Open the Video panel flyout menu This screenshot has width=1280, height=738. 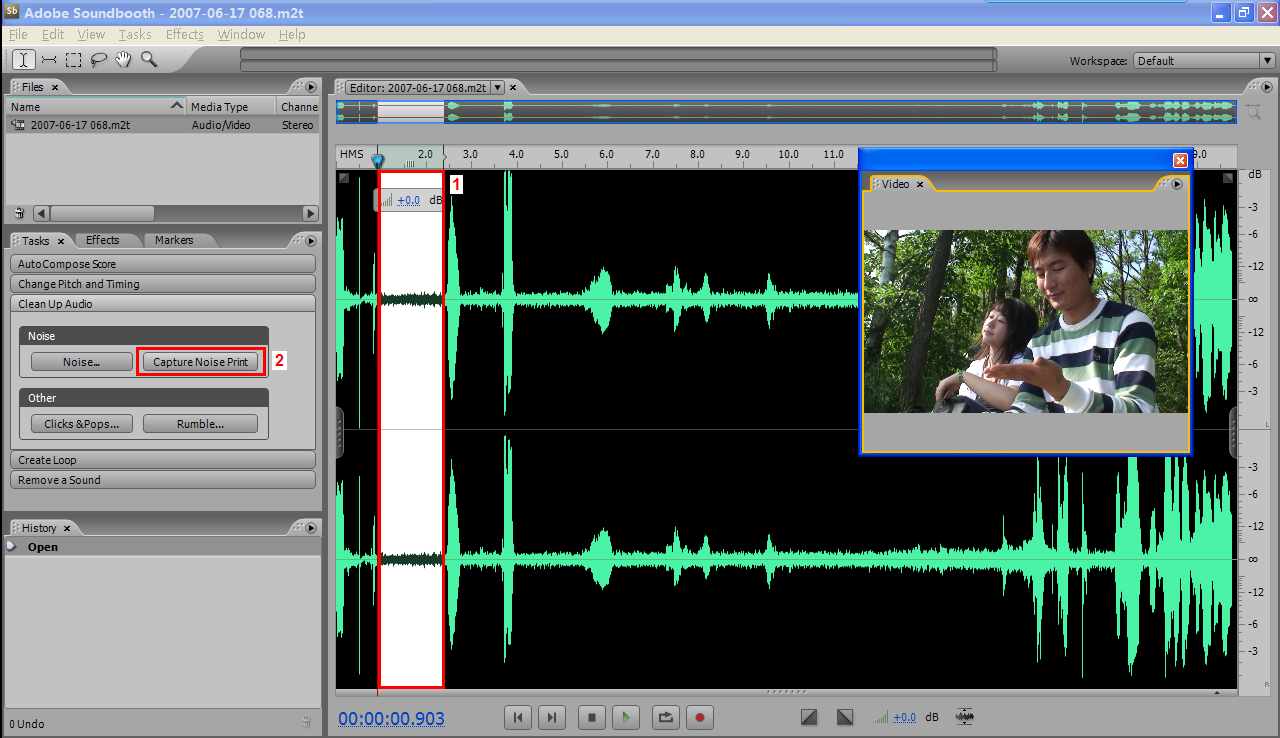pos(1177,184)
